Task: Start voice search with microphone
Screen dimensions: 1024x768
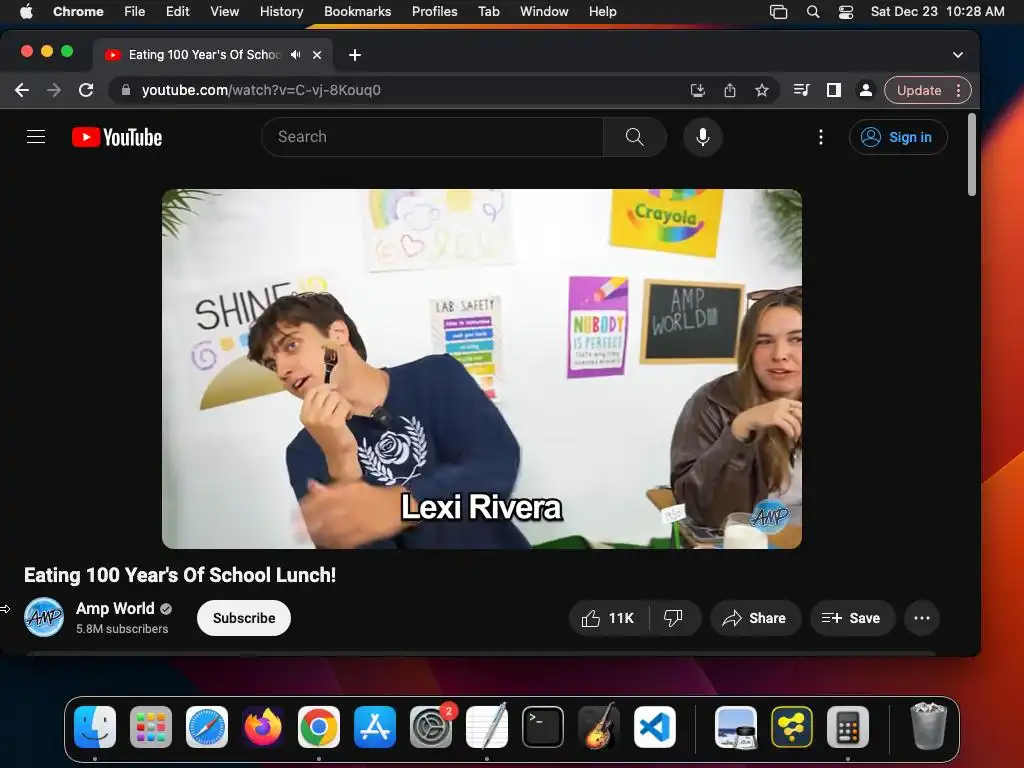Action: coord(703,136)
